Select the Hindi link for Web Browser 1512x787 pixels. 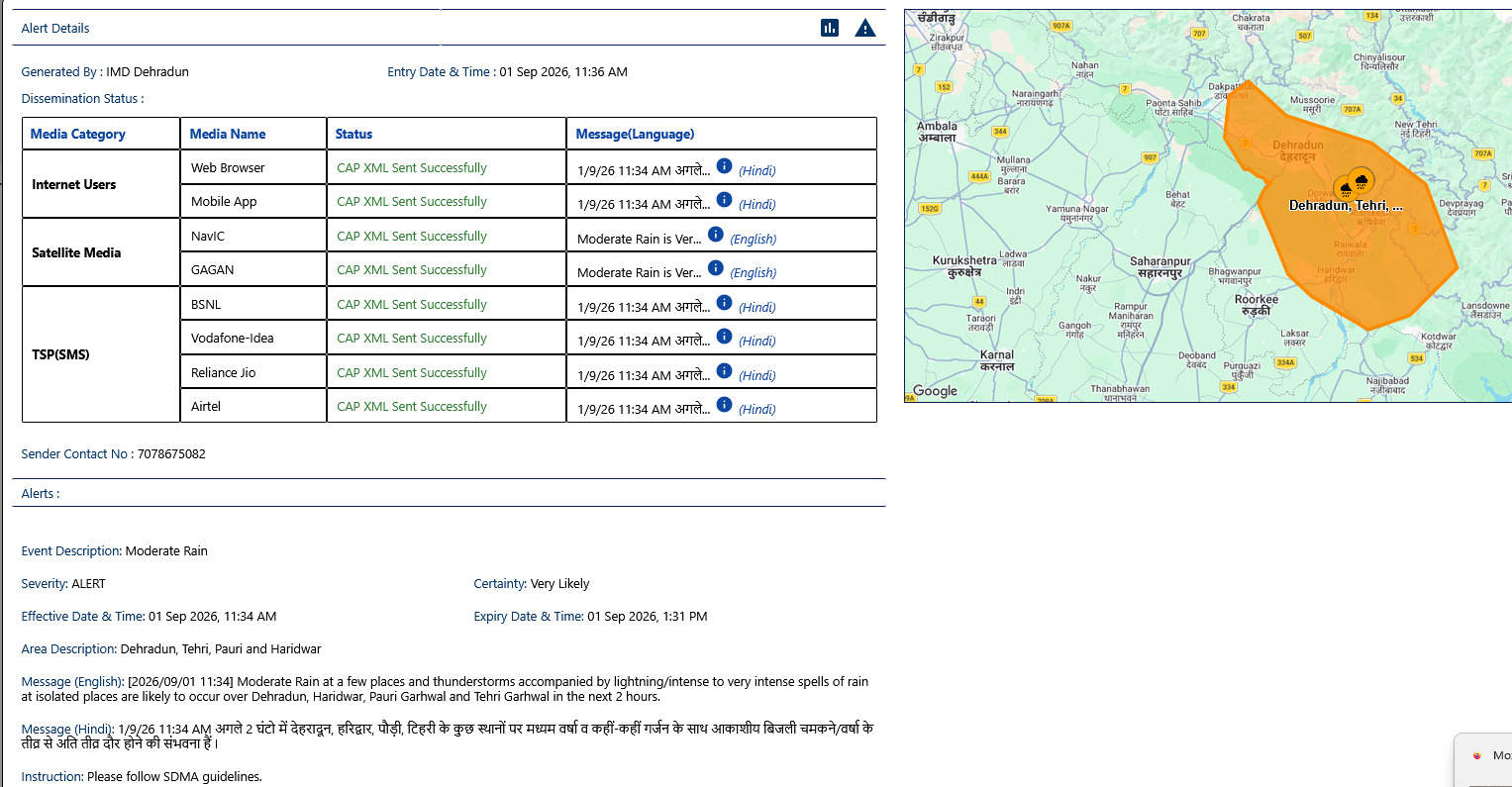tap(757, 171)
